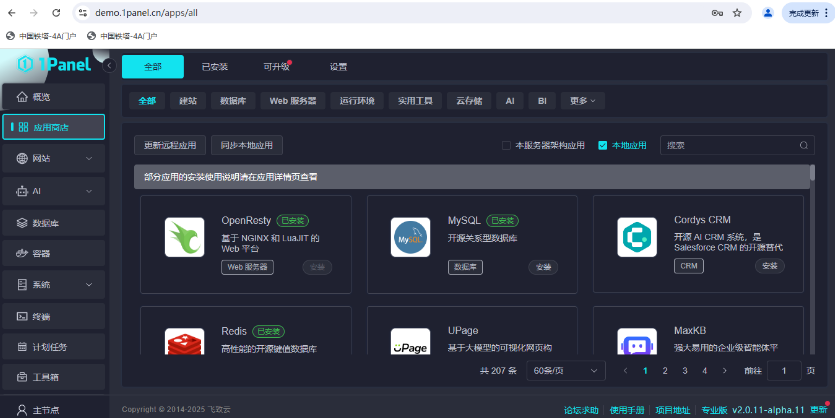
Task: Click the OpenResty app logo
Action: tap(184, 237)
